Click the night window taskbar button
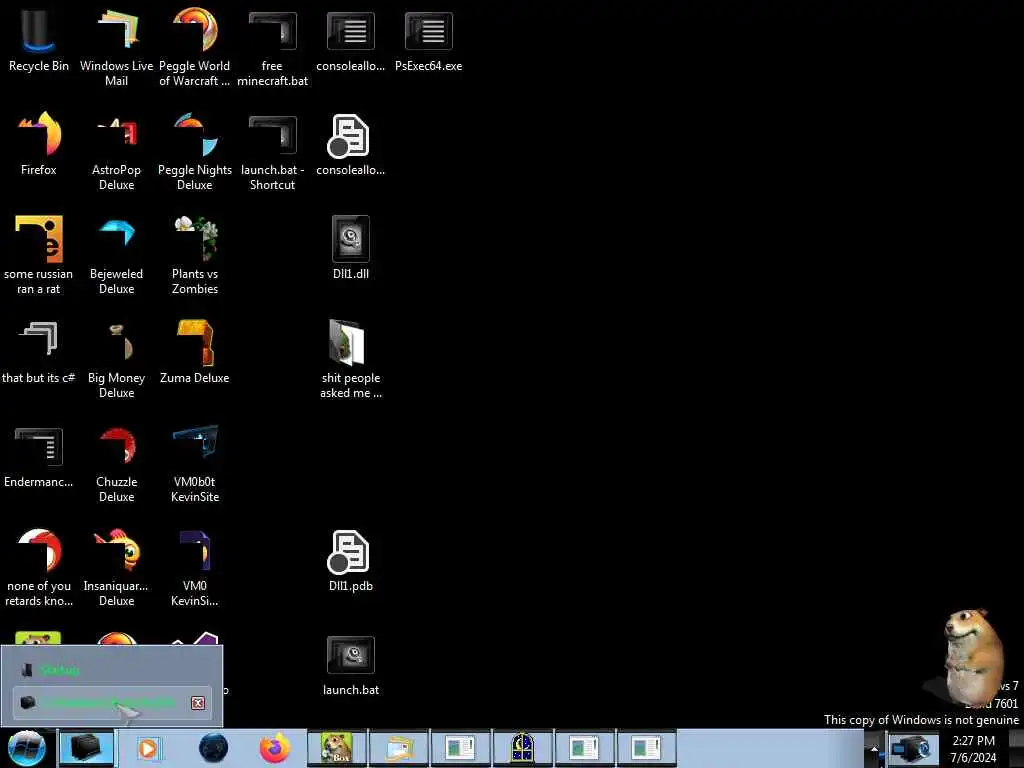 tap(522, 748)
